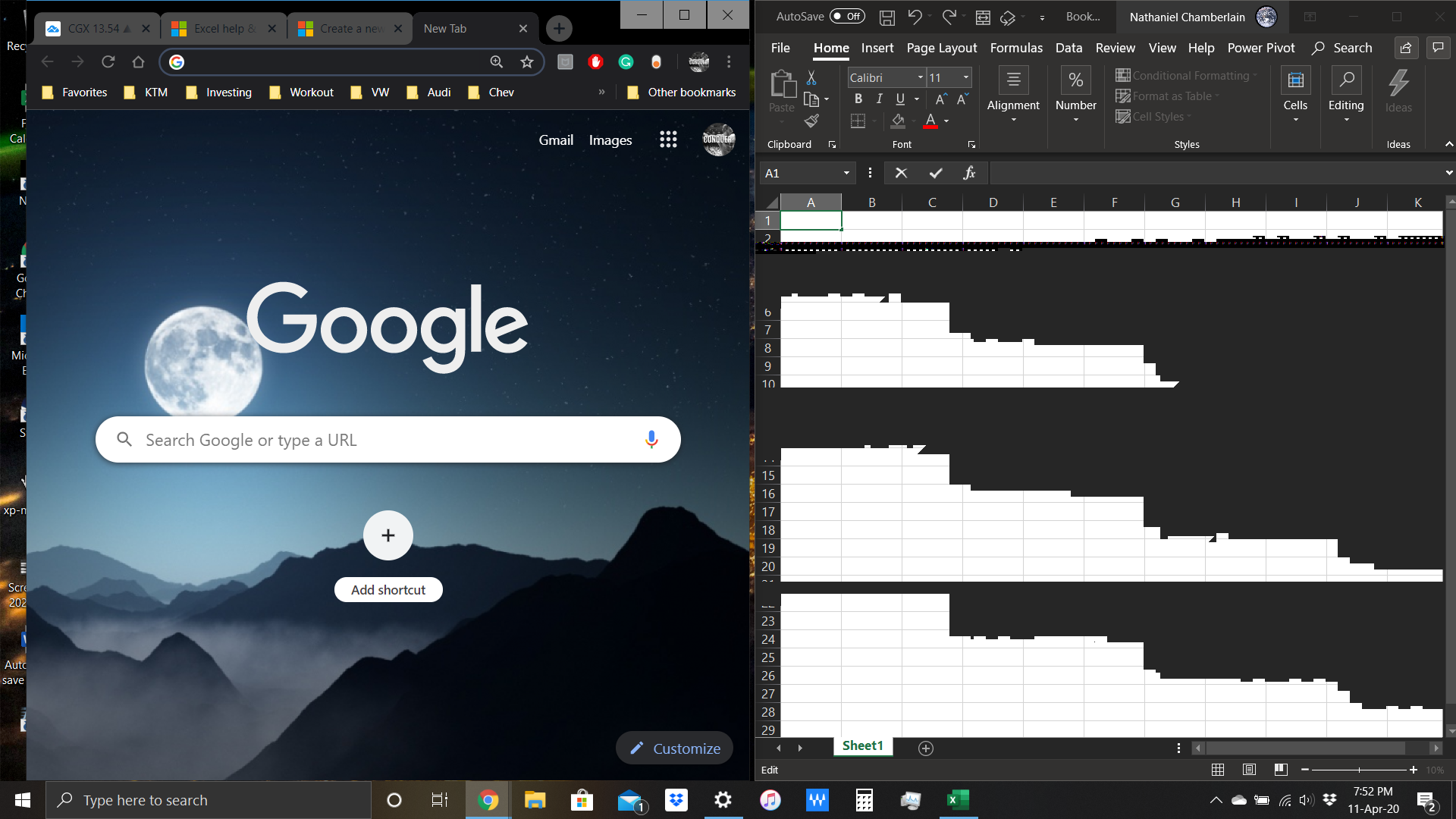Image resolution: width=1456 pixels, height=819 pixels.
Task: Click the Share icon in Excel ribbon
Action: pos(1406,48)
